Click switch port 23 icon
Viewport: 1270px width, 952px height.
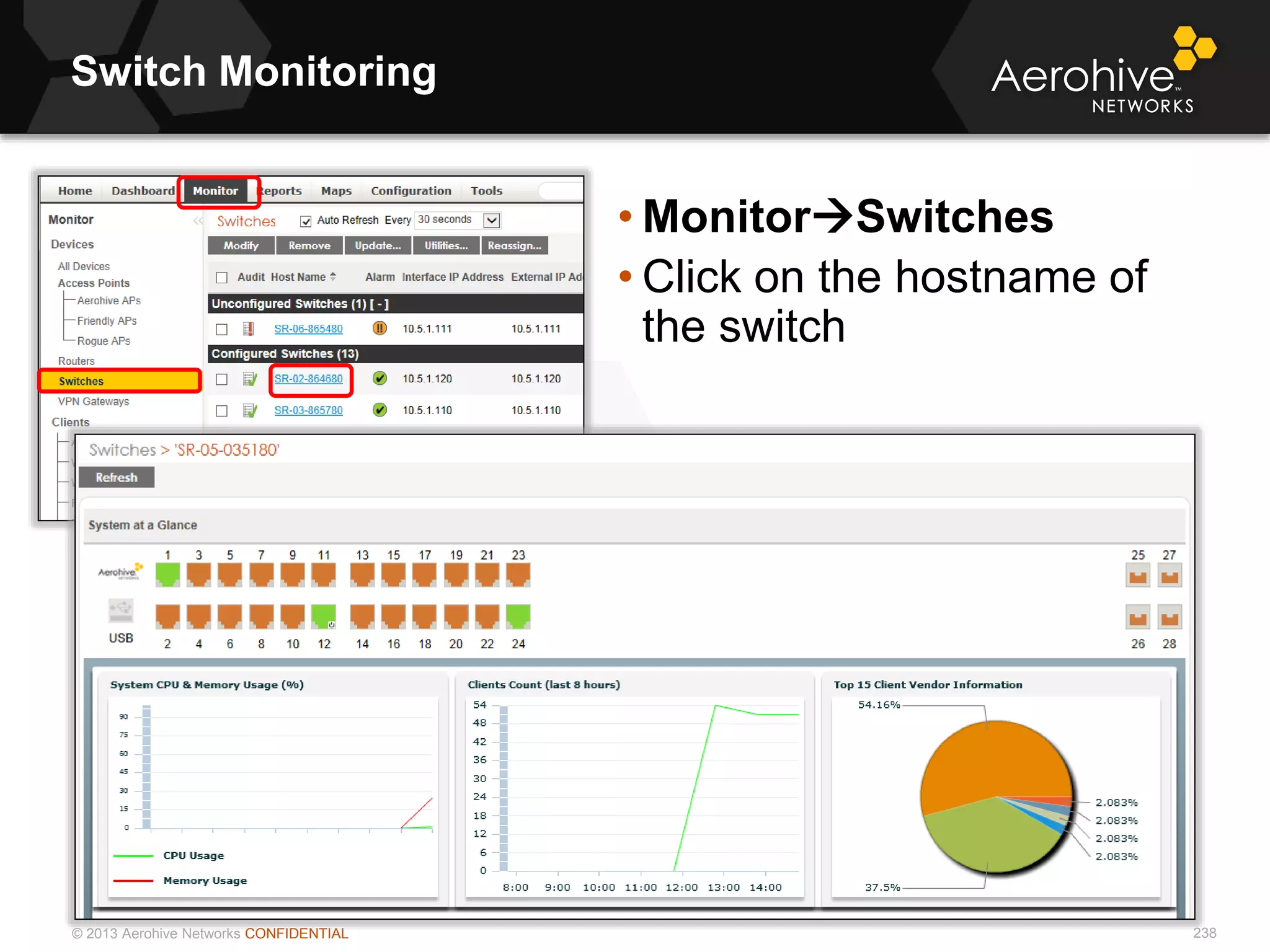point(518,575)
